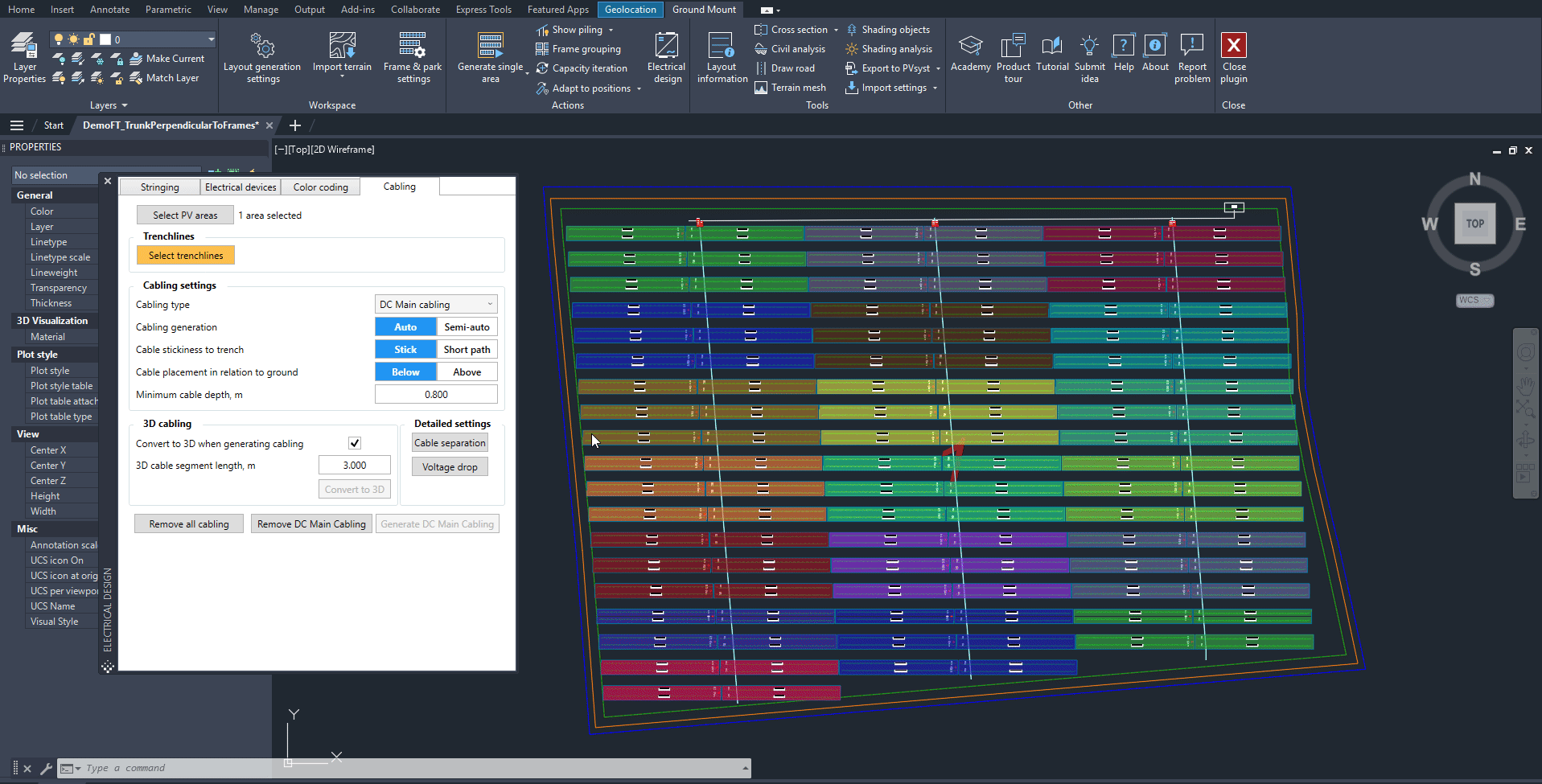Open the Cabling type dropdown

point(436,305)
